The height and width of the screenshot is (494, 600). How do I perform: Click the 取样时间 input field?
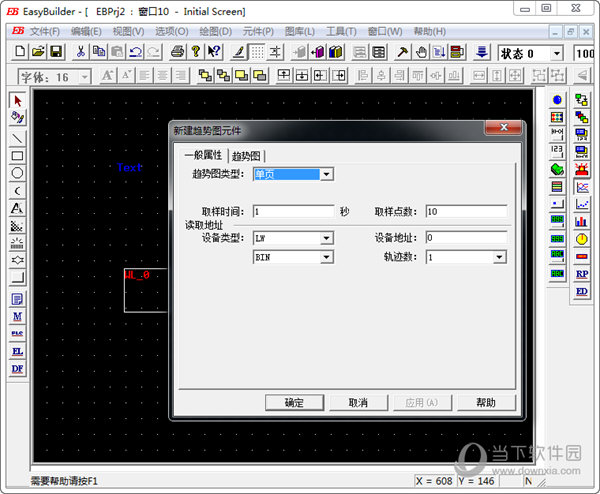coord(293,212)
